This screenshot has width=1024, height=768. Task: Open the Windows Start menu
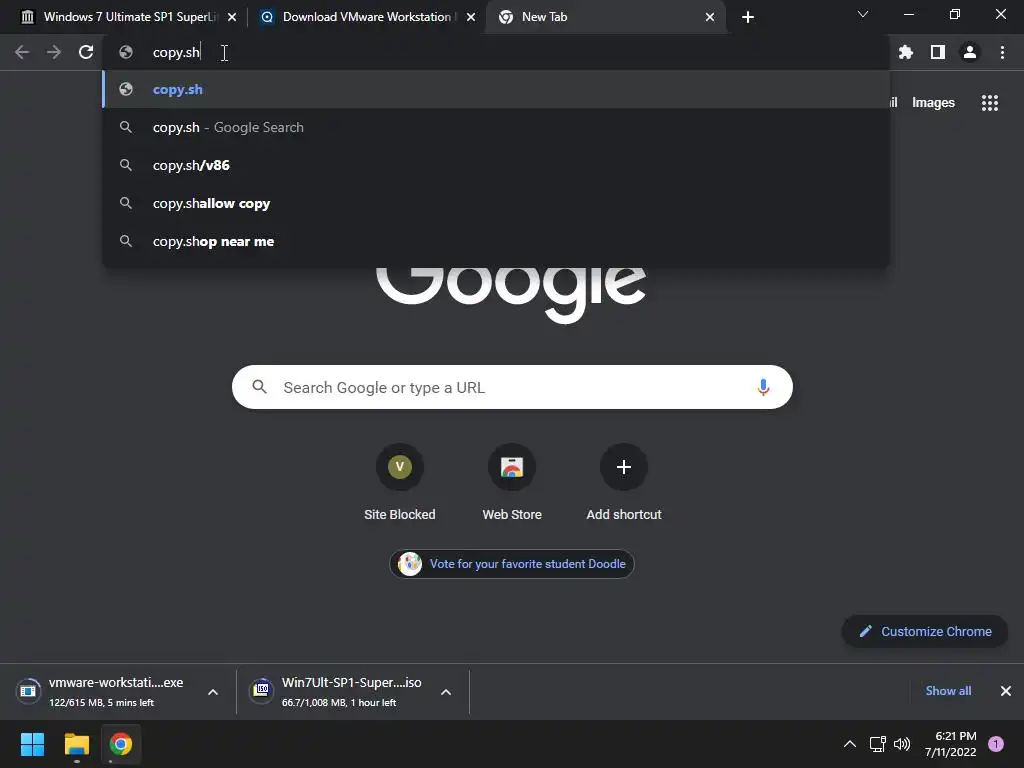(x=32, y=744)
